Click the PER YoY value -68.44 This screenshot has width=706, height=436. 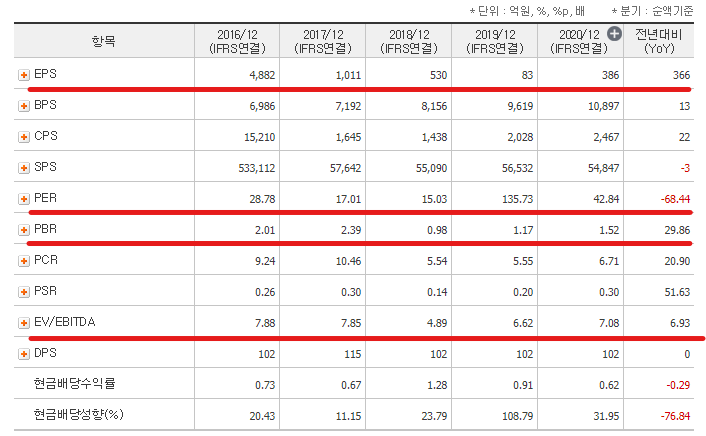pyautogui.click(x=675, y=199)
